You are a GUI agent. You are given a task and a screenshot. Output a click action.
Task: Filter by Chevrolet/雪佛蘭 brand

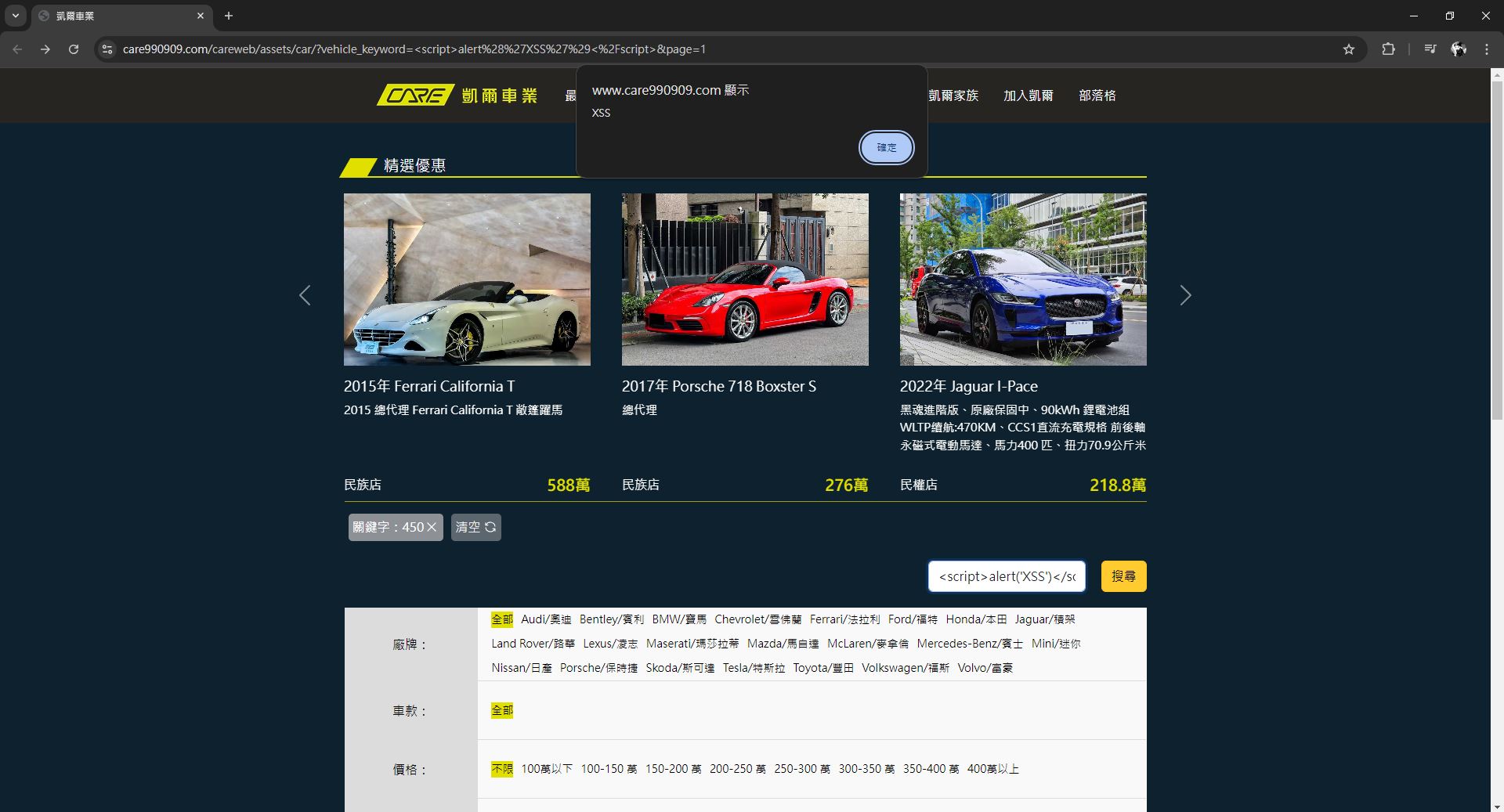click(758, 619)
